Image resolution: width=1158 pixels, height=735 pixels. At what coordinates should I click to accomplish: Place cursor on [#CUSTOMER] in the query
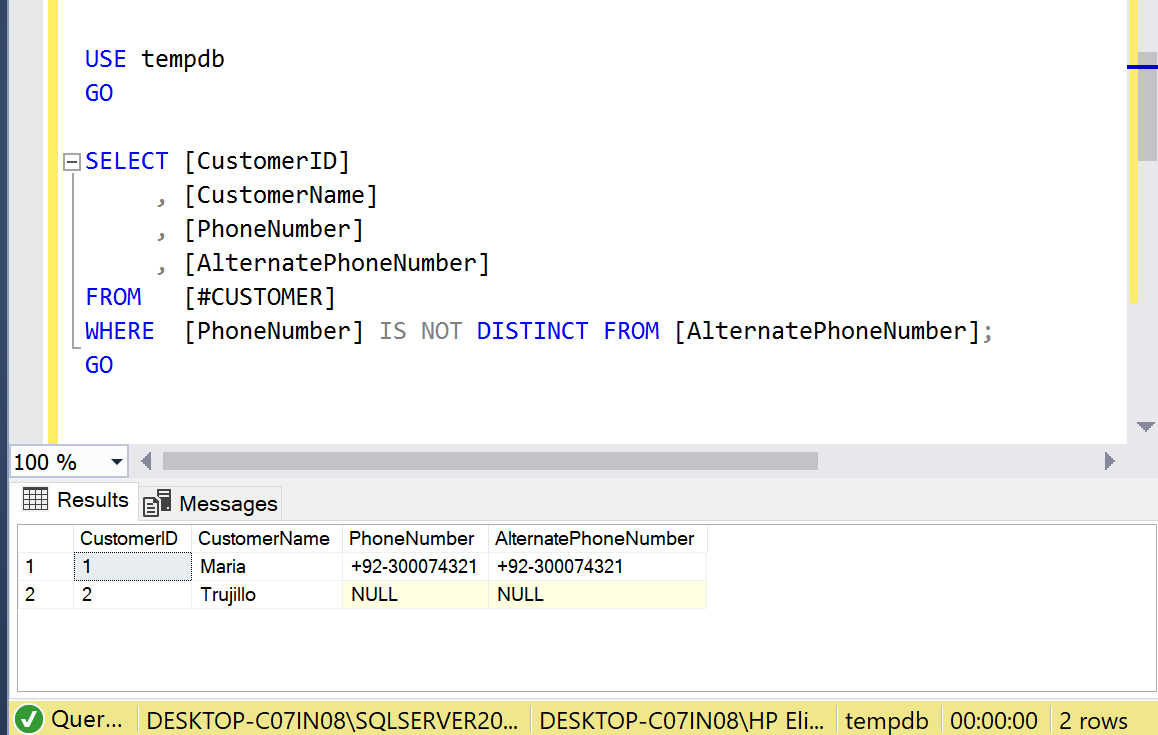[260, 298]
